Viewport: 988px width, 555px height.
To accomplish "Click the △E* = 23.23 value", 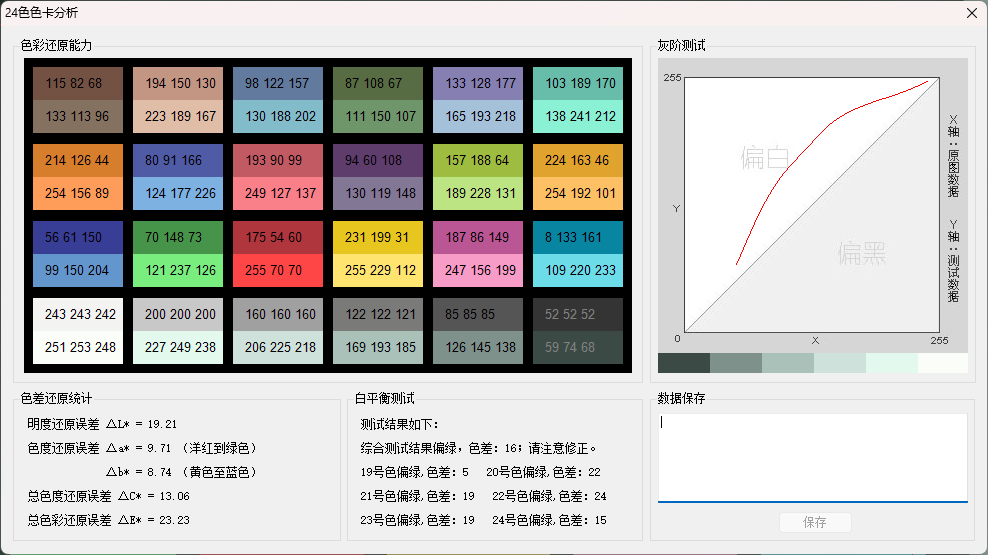I will (154, 520).
